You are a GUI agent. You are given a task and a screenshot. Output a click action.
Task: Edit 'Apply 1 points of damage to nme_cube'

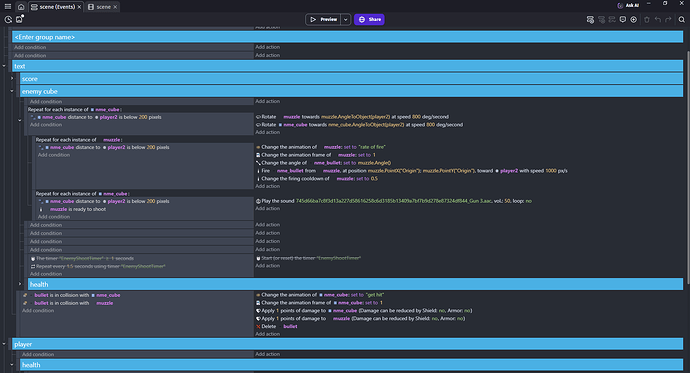(x=364, y=311)
